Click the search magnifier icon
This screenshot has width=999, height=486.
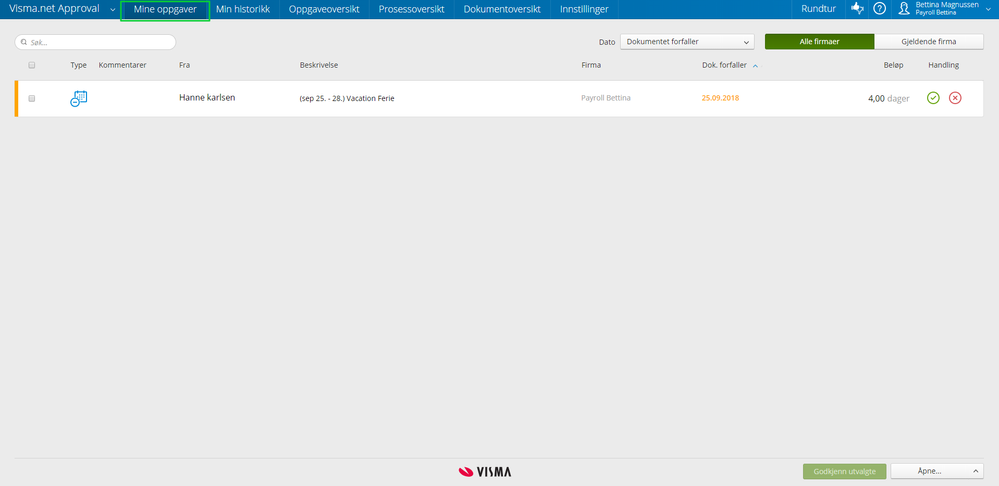(x=24, y=43)
